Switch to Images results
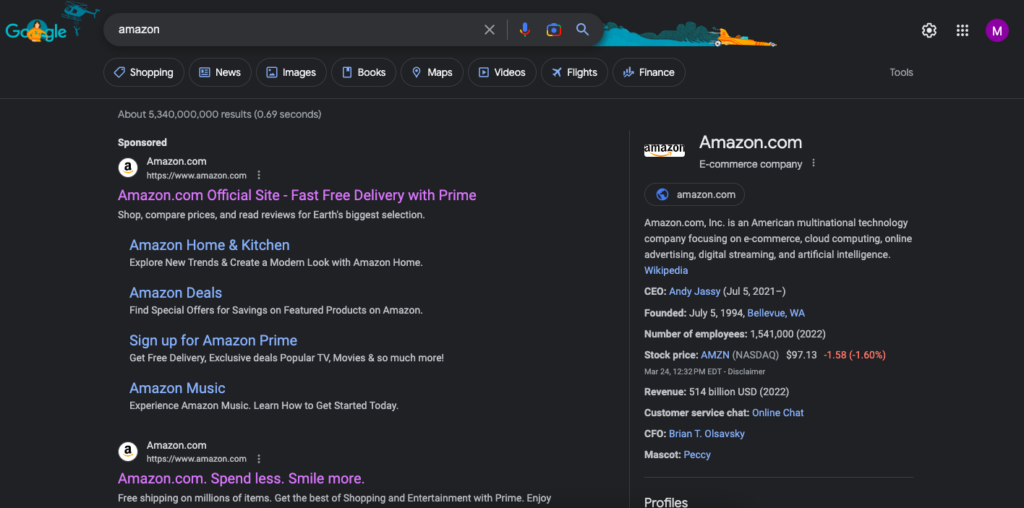The width and height of the screenshot is (1024, 508). click(x=291, y=72)
